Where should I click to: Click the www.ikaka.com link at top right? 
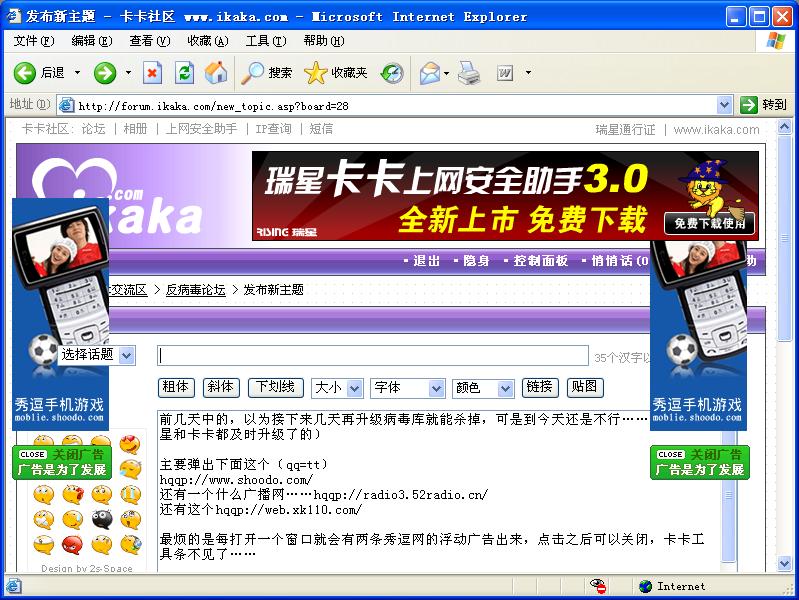716,130
